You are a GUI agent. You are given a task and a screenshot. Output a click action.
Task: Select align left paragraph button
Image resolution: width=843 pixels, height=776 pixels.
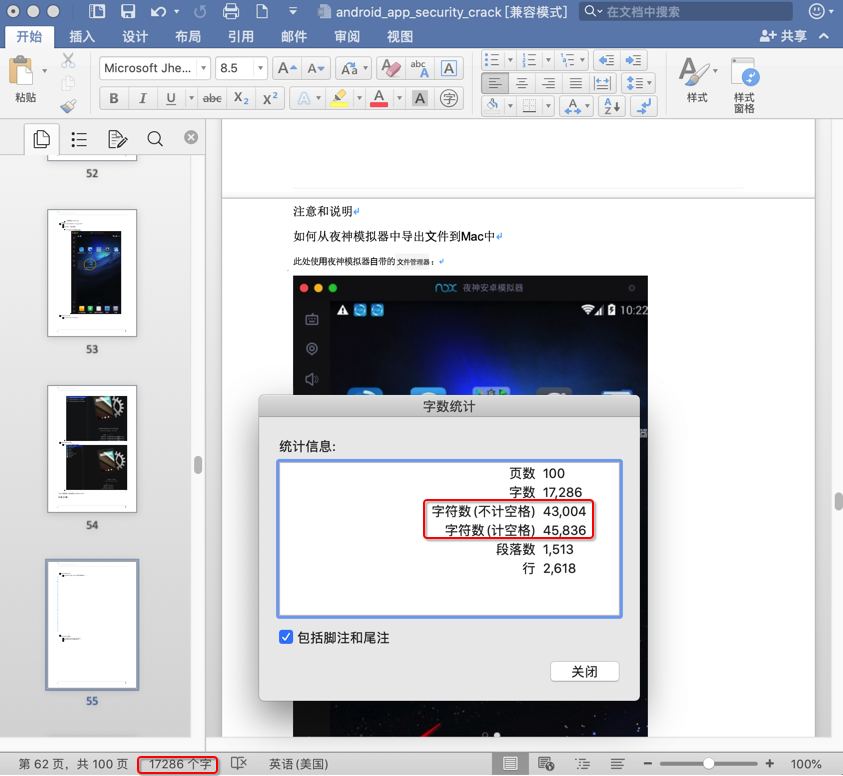click(495, 83)
